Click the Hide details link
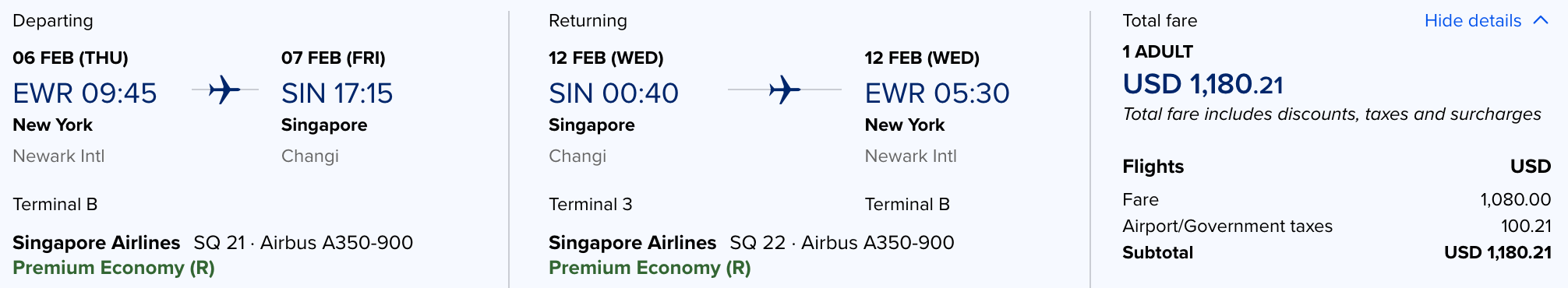1568x288 pixels. [x=1472, y=21]
